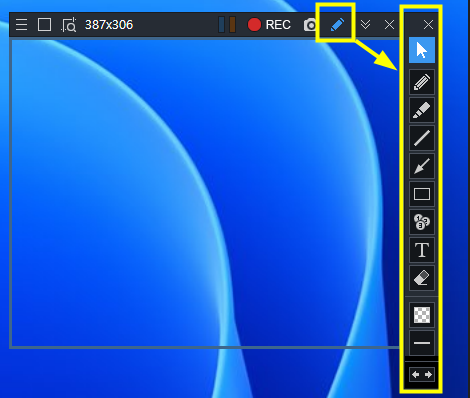This screenshot has width=470, height=398.
Task: Open the hamburger menu in recorder bar
Action: [x=22, y=25]
